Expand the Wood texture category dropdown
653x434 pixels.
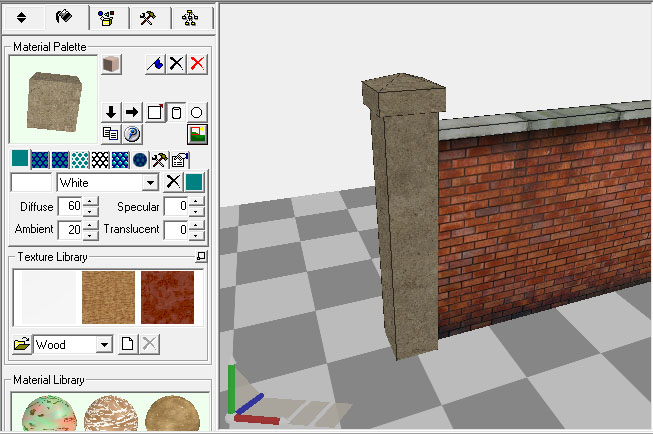103,345
